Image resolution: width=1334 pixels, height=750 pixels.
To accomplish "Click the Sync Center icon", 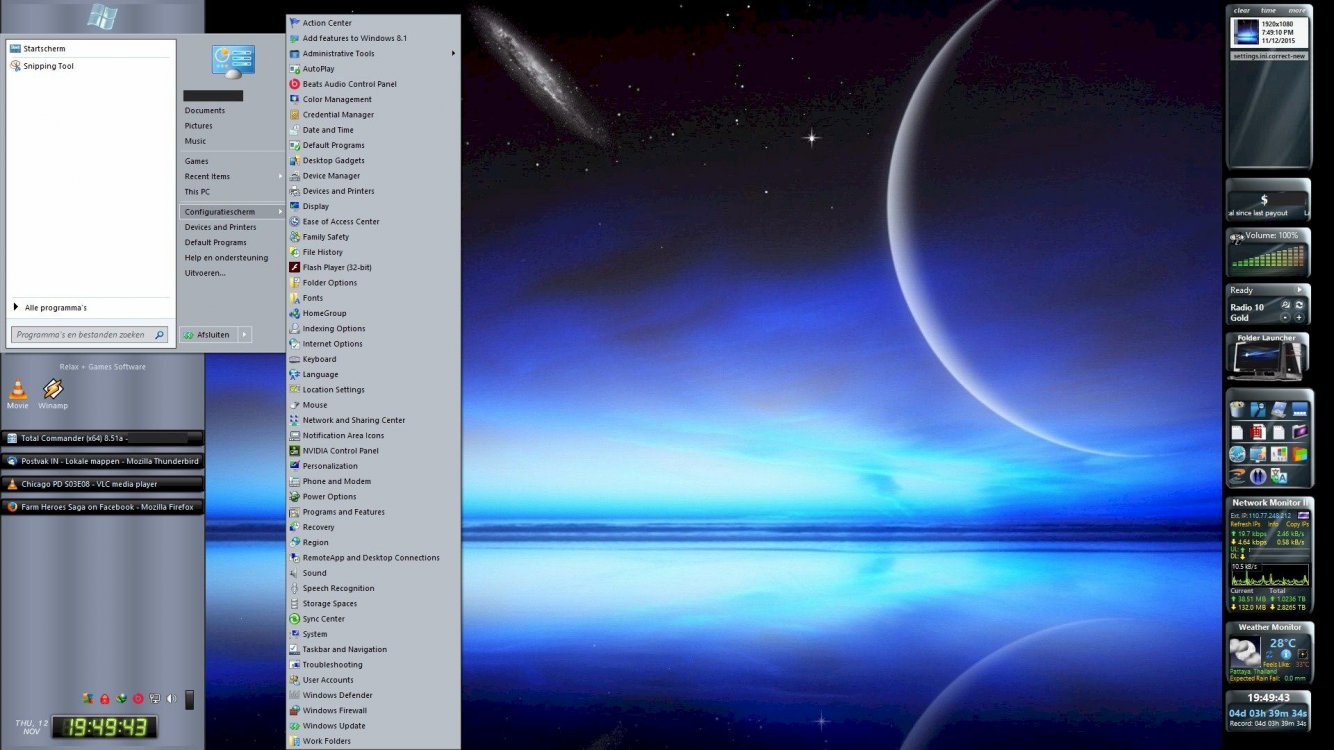I will point(294,619).
